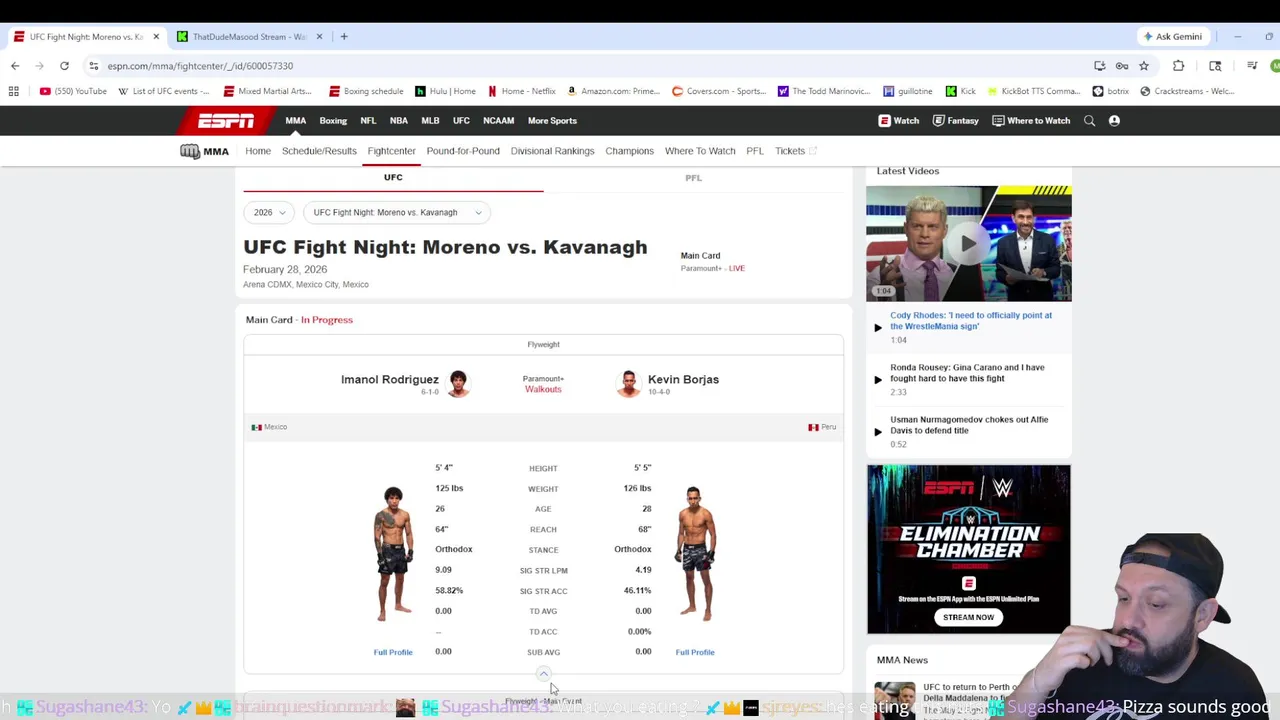Click the ESPN logo
The height and width of the screenshot is (720, 1280).
click(x=225, y=121)
